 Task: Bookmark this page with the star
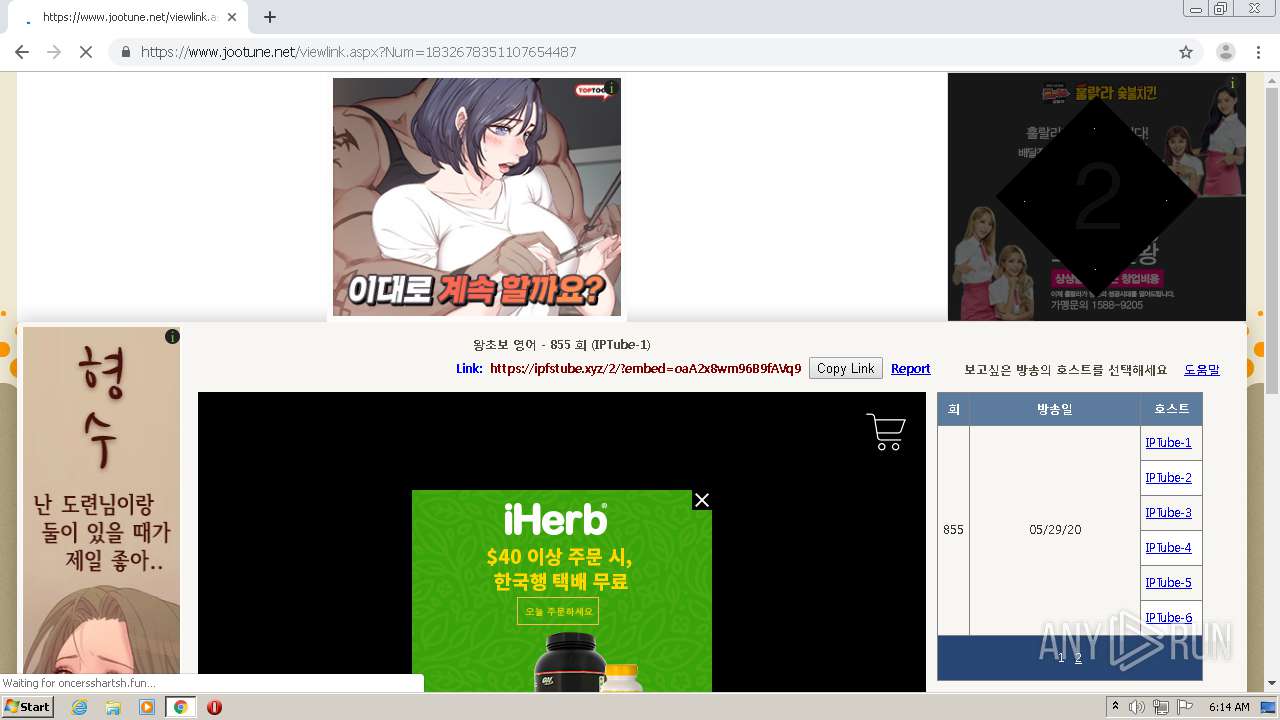pyautogui.click(x=1186, y=52)
